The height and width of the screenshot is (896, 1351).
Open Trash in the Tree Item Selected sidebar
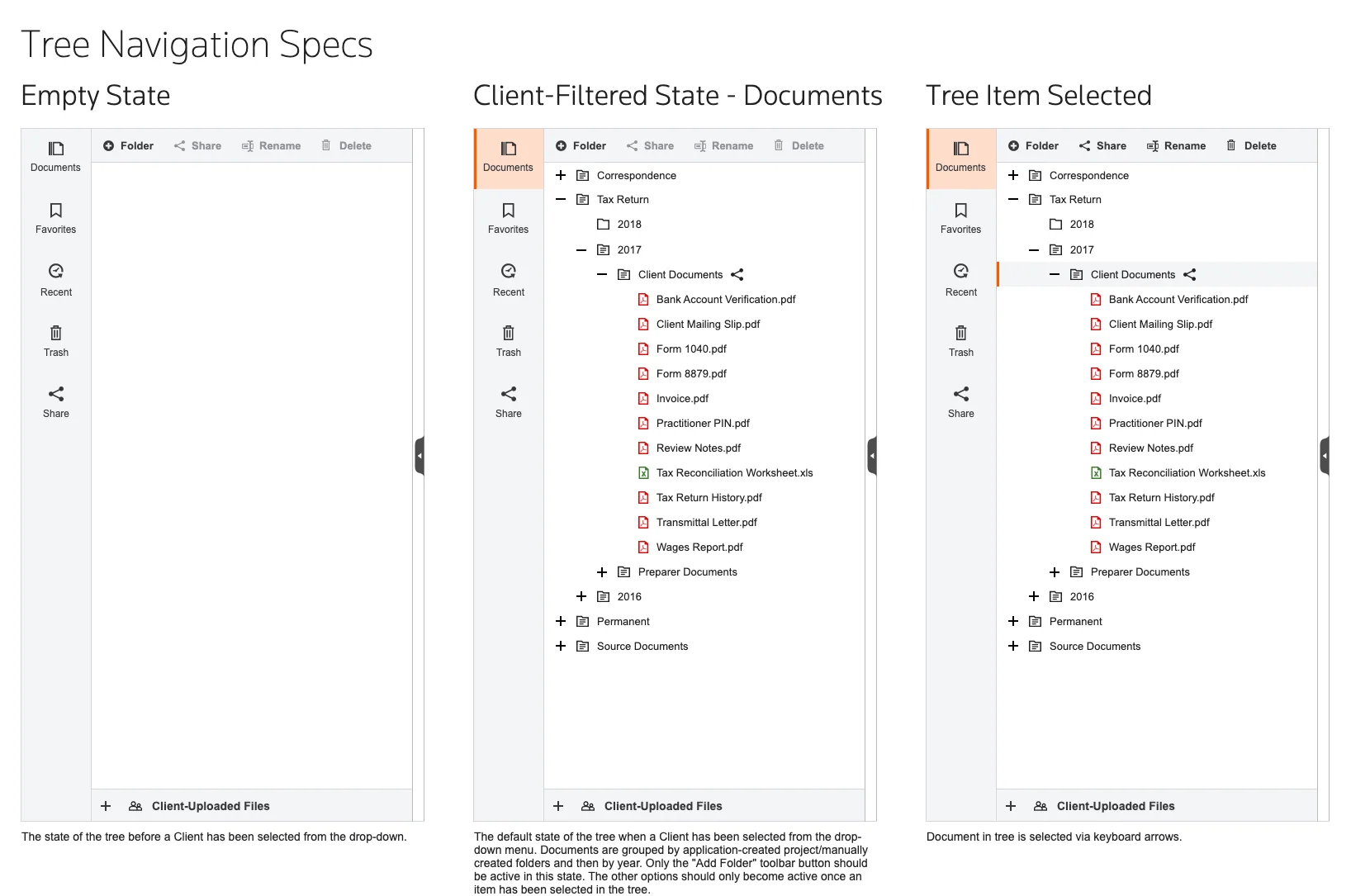(x=960, y=342)
